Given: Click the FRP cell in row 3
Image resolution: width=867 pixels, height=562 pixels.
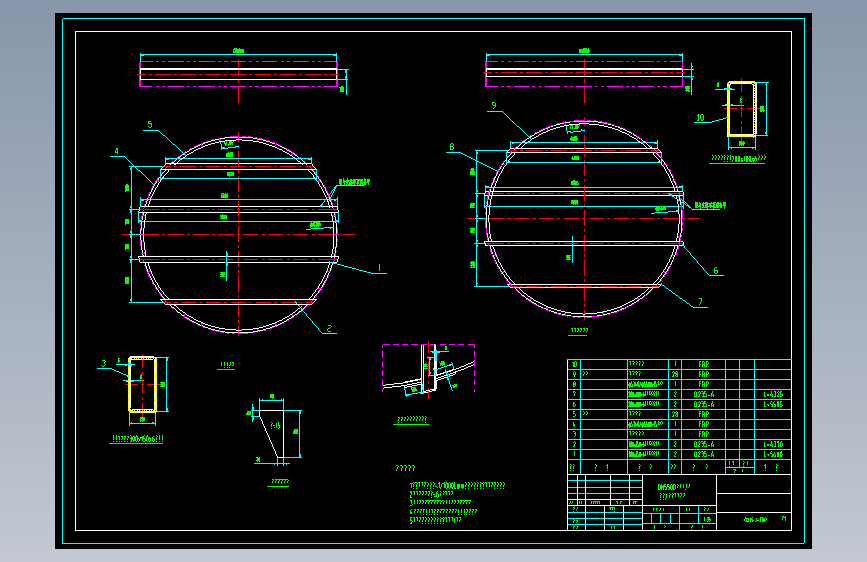Looking at the screenshot, I should [703, 434].
